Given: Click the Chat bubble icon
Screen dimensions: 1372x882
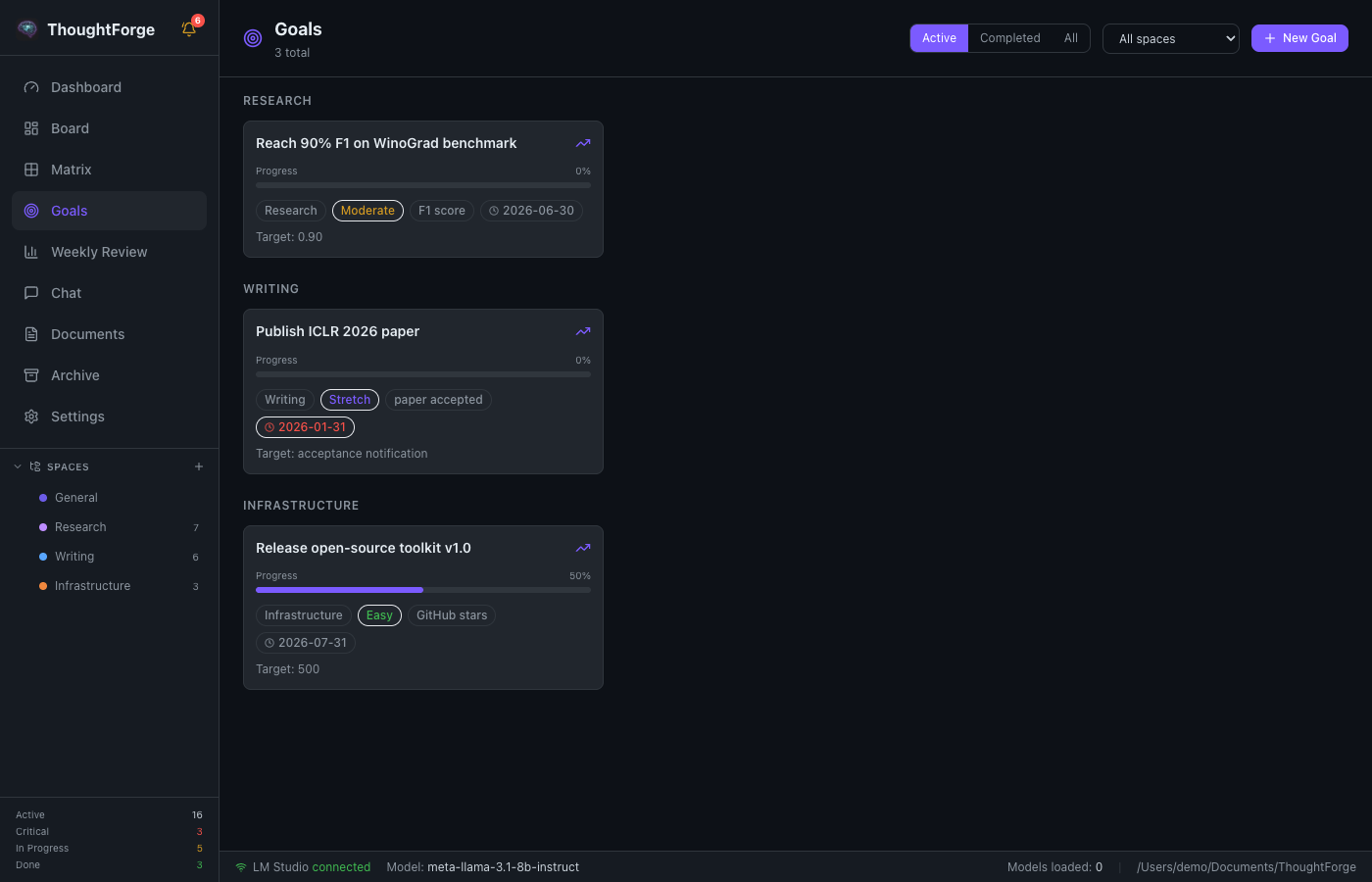Looking at the screenshot, I should click(x=31, y=293).
